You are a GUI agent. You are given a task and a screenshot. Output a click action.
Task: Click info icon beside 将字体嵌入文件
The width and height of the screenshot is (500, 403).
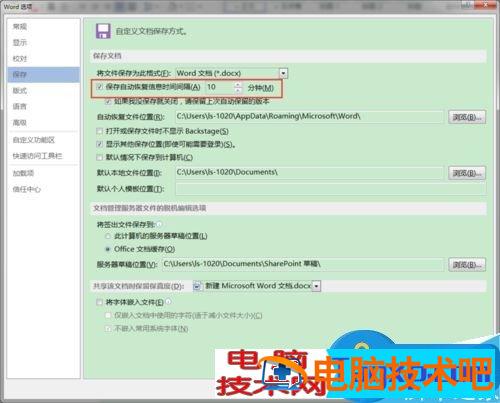click(x=169, y=302)
